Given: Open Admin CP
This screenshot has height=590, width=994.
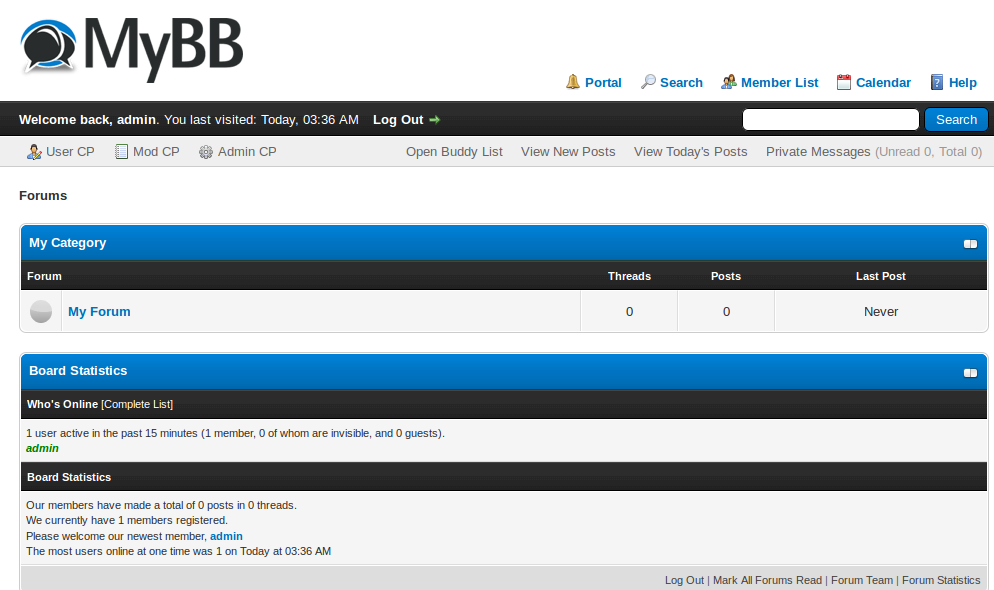Looking at the screenshot, I should click(247, 151).
